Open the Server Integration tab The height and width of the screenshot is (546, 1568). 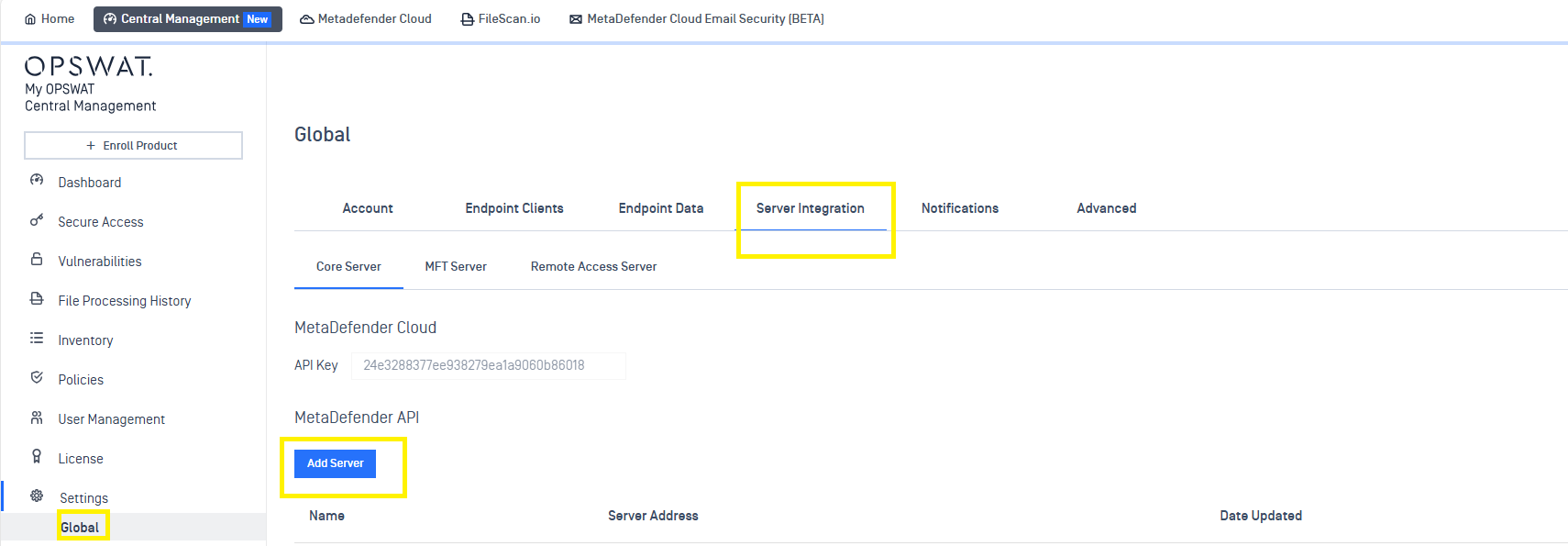coord(810,208)
